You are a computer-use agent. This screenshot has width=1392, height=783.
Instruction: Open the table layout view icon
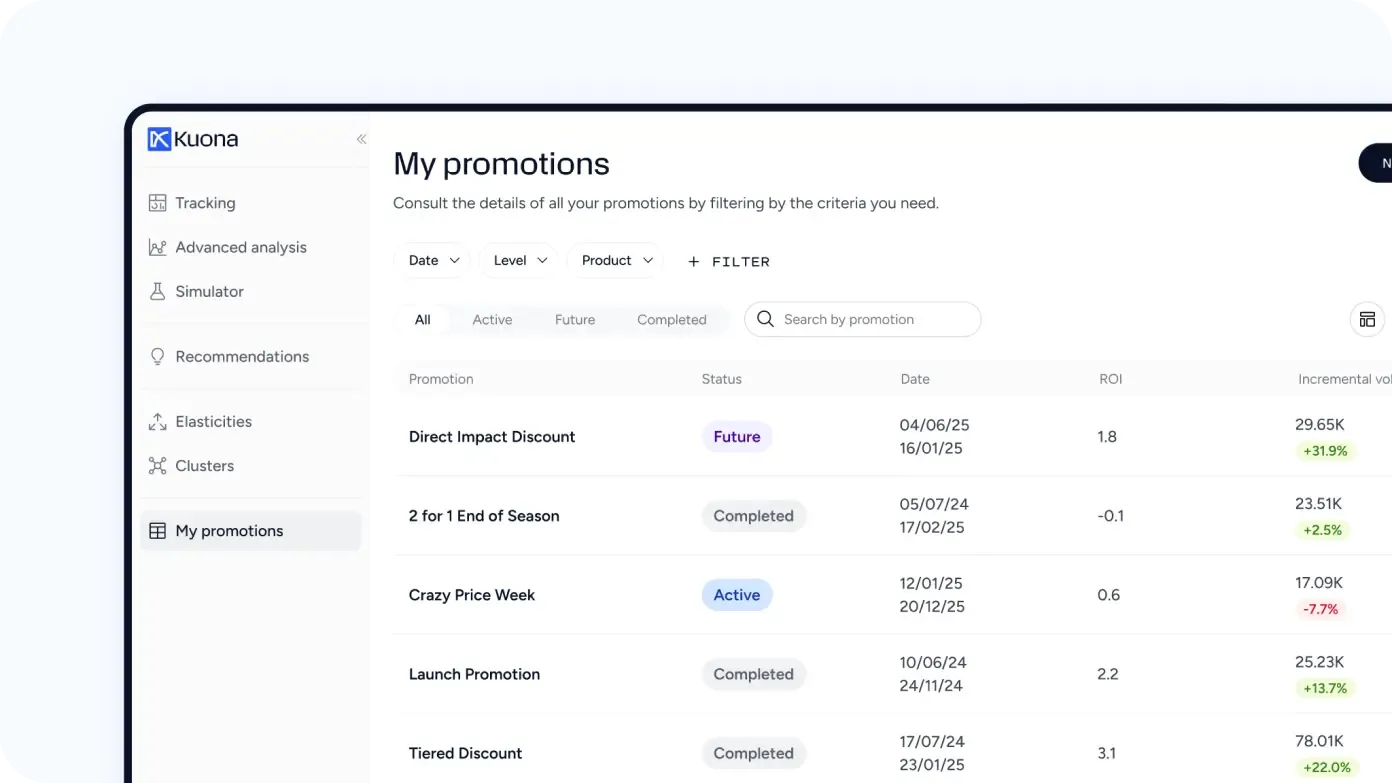click(x=1367, y=320)
